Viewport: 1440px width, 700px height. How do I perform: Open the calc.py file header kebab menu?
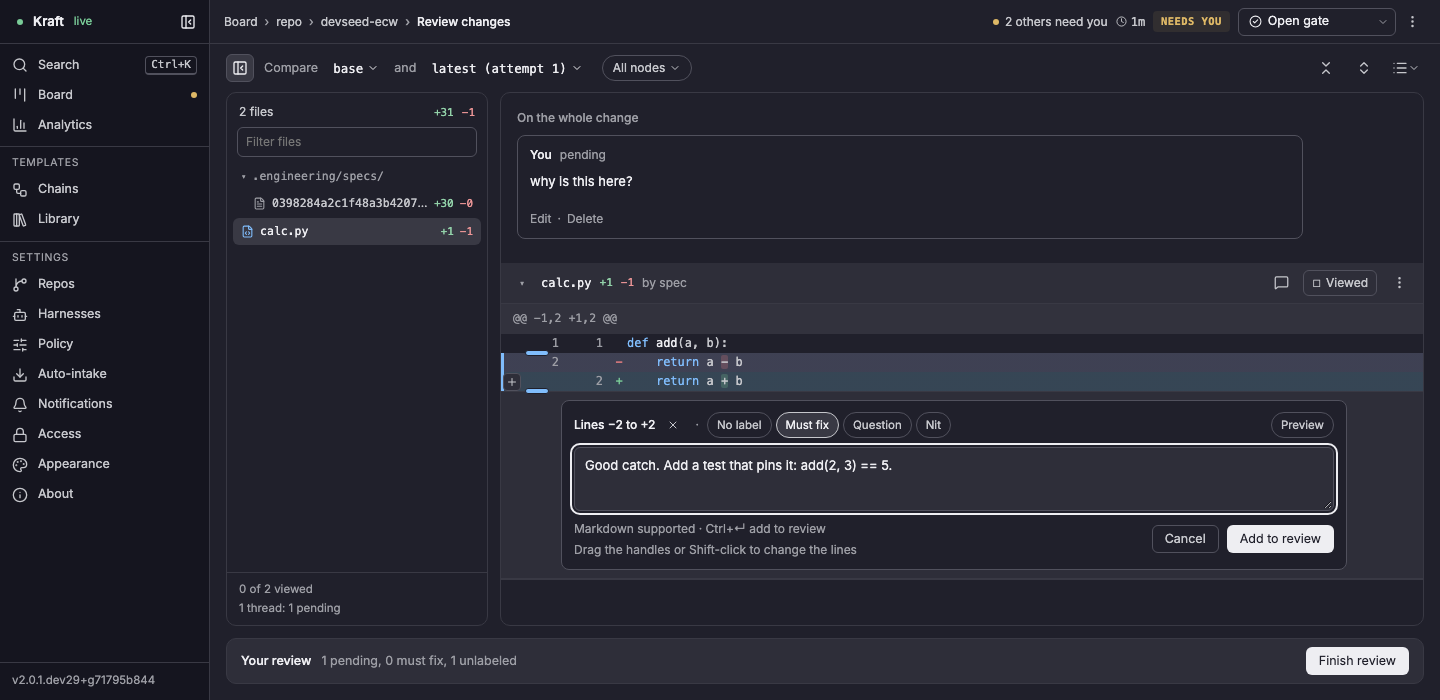(x=1400, y=283)
